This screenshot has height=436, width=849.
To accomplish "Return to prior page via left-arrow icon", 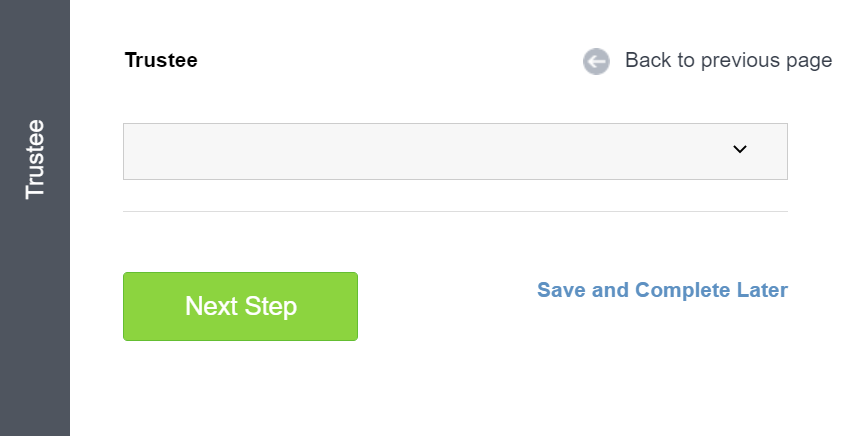I will point(596,61).
